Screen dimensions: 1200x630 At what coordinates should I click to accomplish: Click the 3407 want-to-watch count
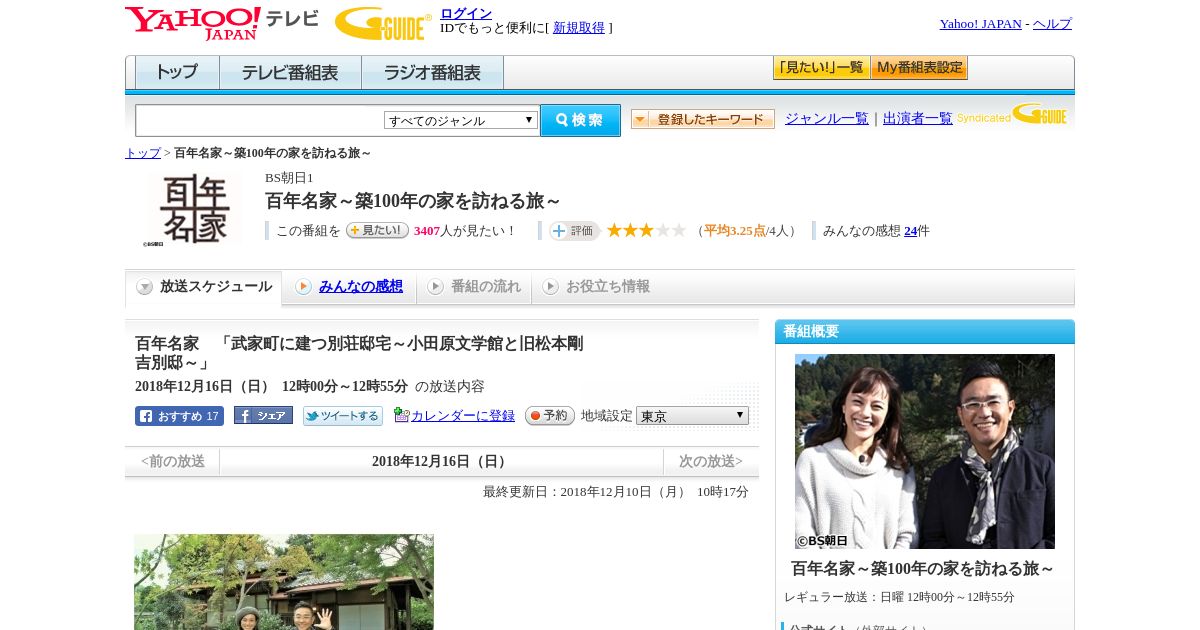pos(427,231)
